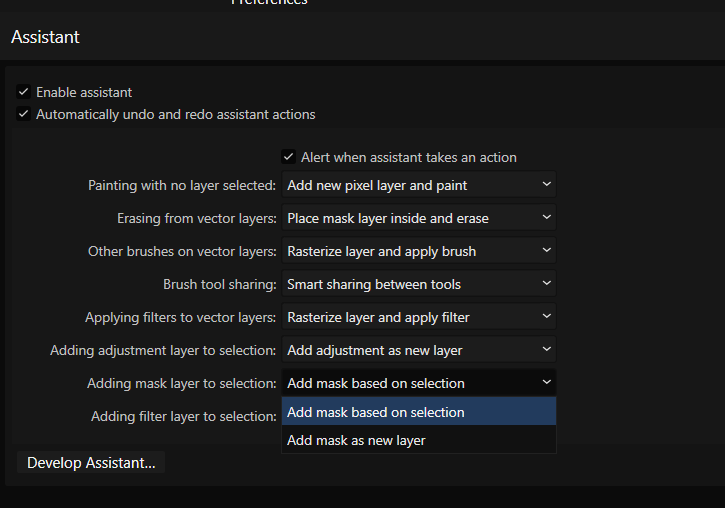Open Brush tool sharing dropdown
Viewport: 725px width, 508px height.
pos(418,284)
